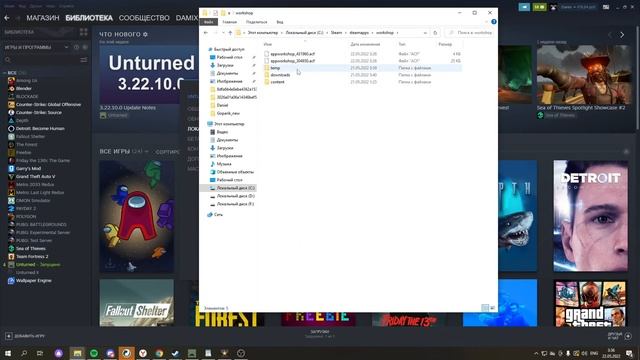
Task: Click steamapps breadcrumb in address bar
Action: (x=359, y=33)
